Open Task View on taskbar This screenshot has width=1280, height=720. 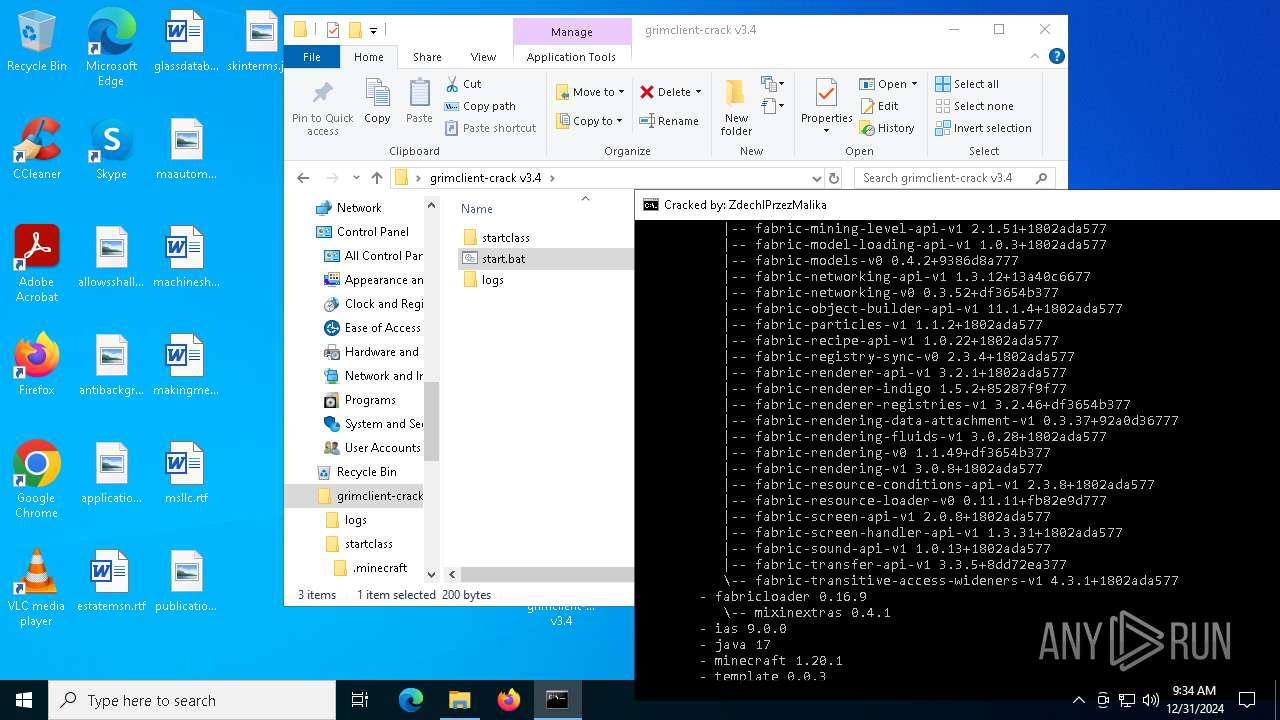pyautogui.click(x=360, y=700)
